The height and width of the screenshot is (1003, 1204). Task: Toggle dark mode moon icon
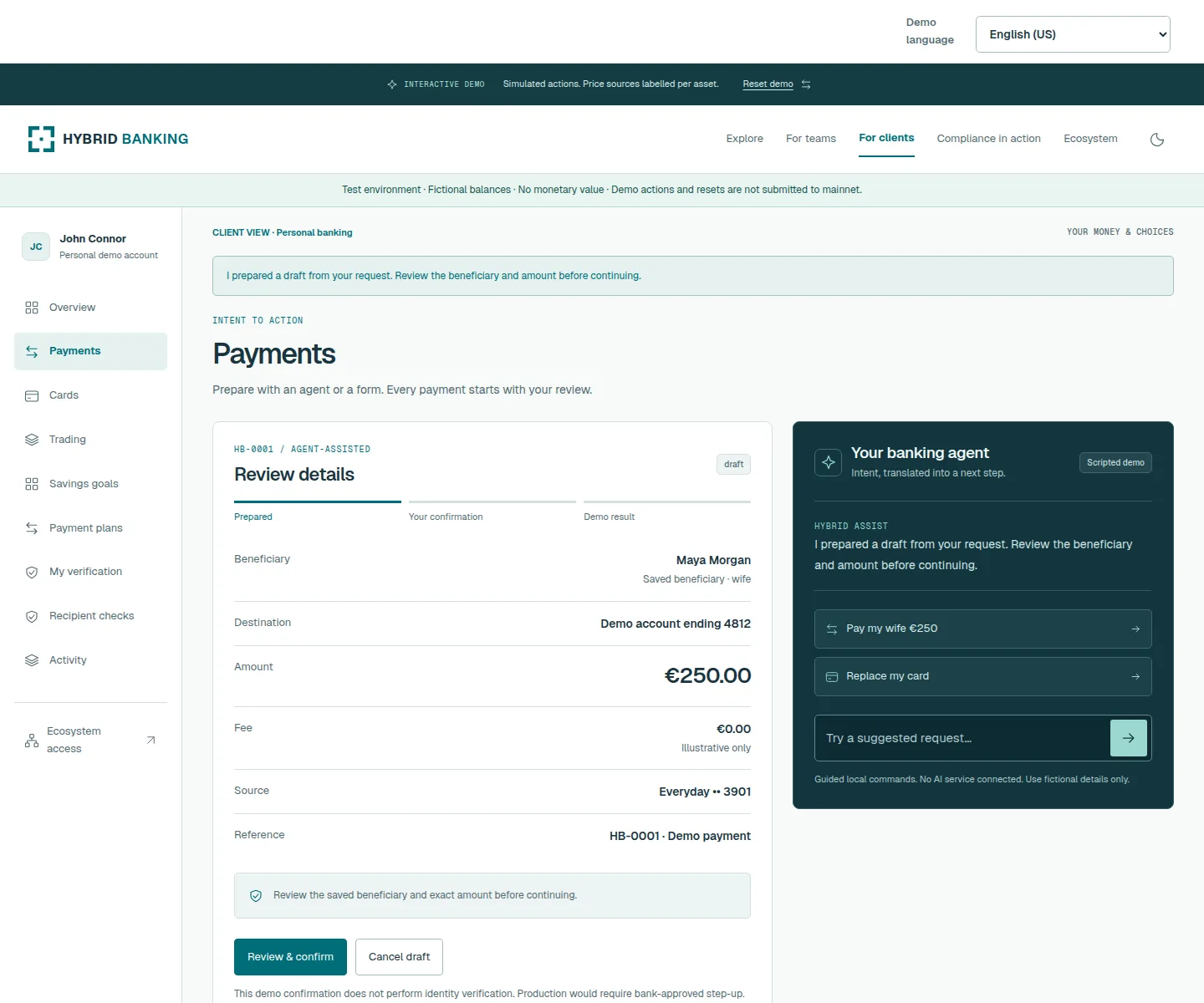tap(1157, 140)
